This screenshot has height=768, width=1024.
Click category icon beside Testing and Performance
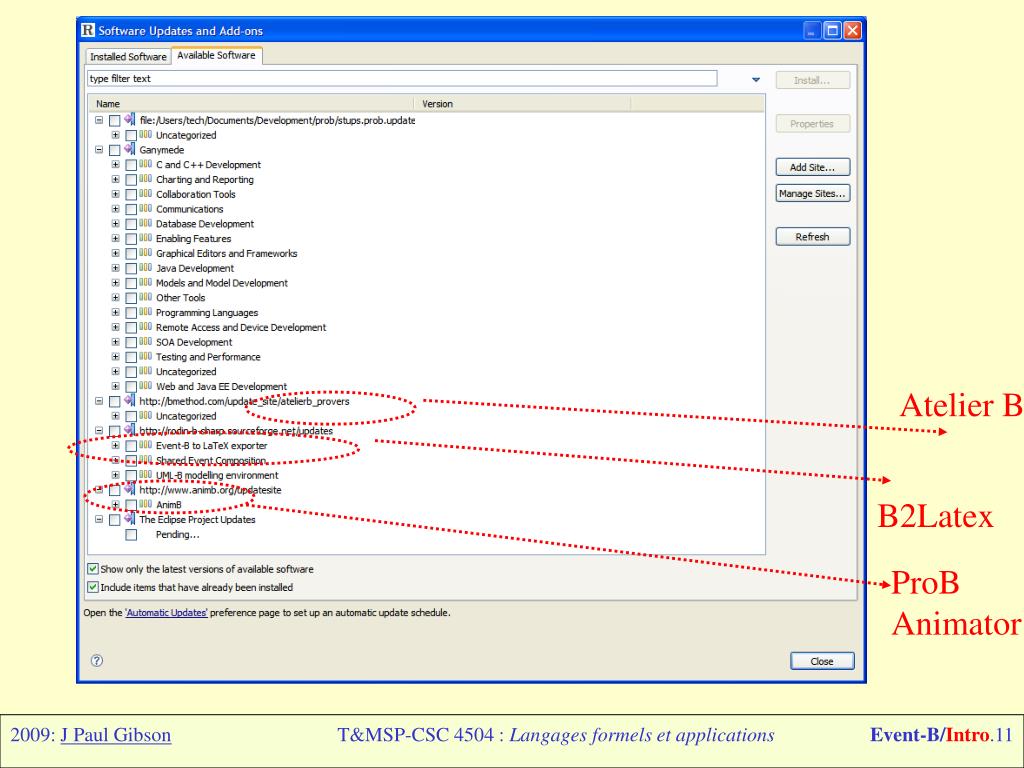pos(146,357)
